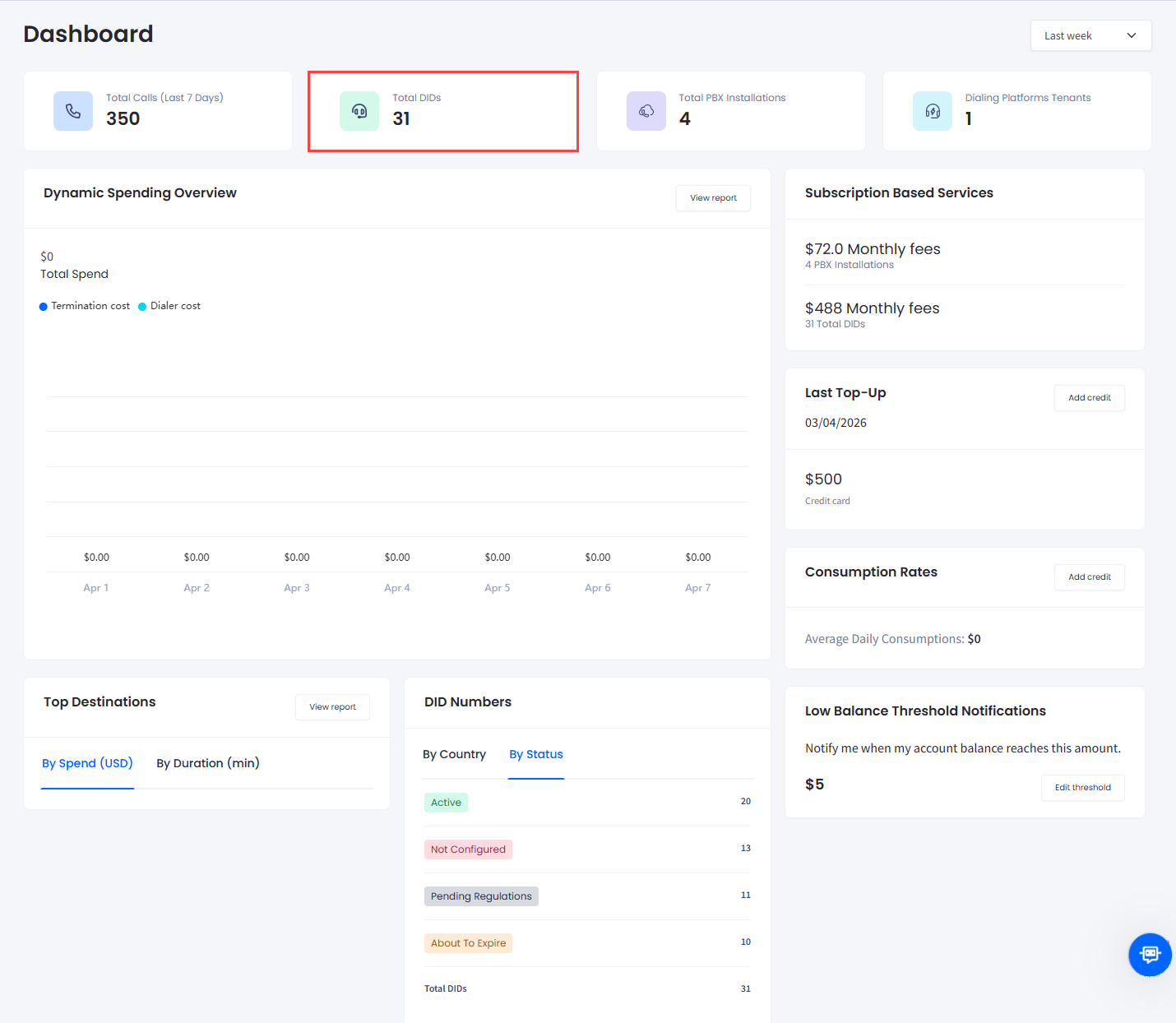Click the Total DIDs row in DID Numbers
Image resolution: width=1176 pixels, height=1023 pixels.
(x=588, y=988)
